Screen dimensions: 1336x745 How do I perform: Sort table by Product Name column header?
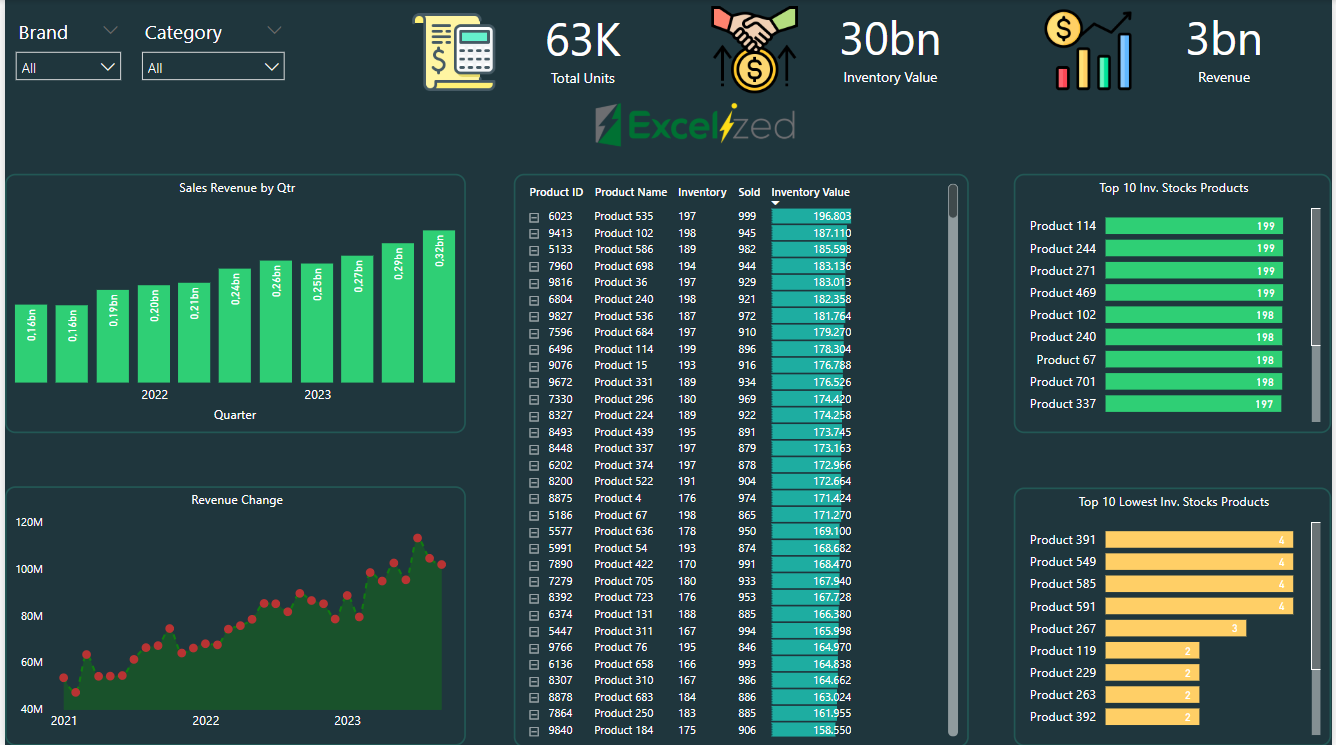click(630, 192)
